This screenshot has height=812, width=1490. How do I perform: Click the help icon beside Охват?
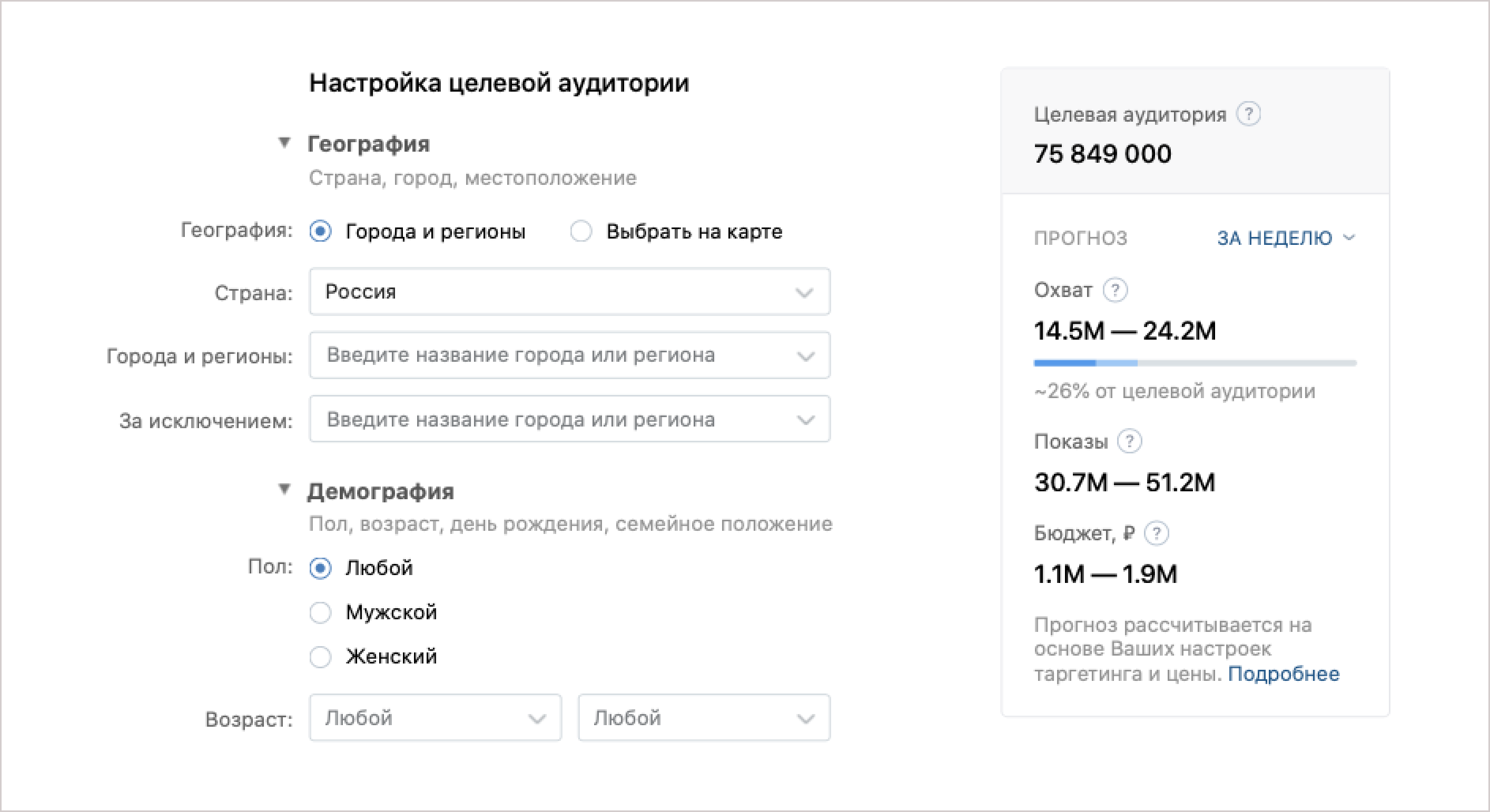(1114, 290)
